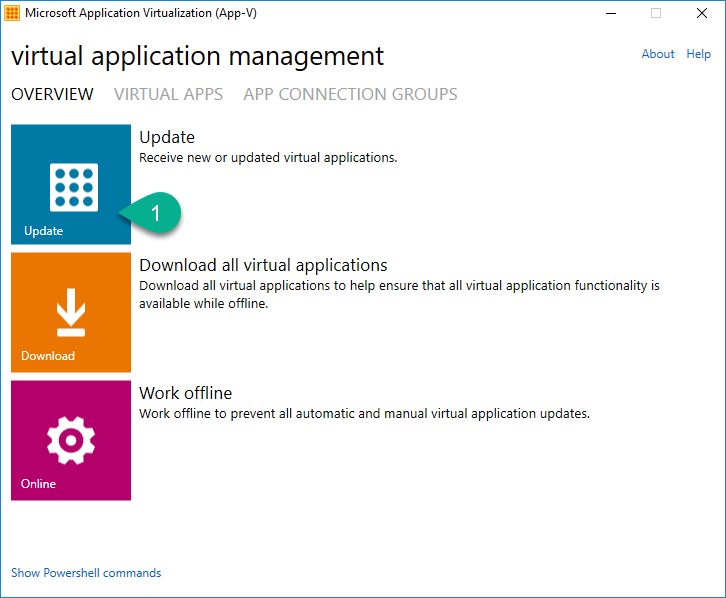This screenshot has height=598, width=726.
Task: Minimize the App-V window
Action: (x=611, y=13)
